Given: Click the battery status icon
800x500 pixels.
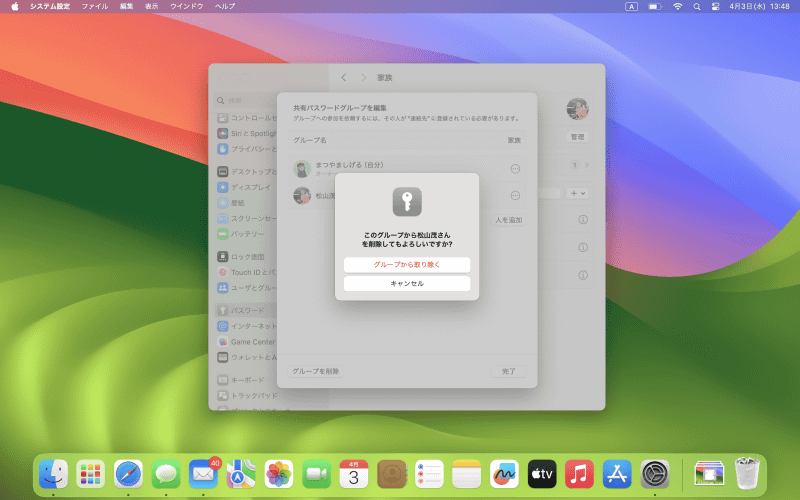Looking at the screenshot, I should coord(655,6).
